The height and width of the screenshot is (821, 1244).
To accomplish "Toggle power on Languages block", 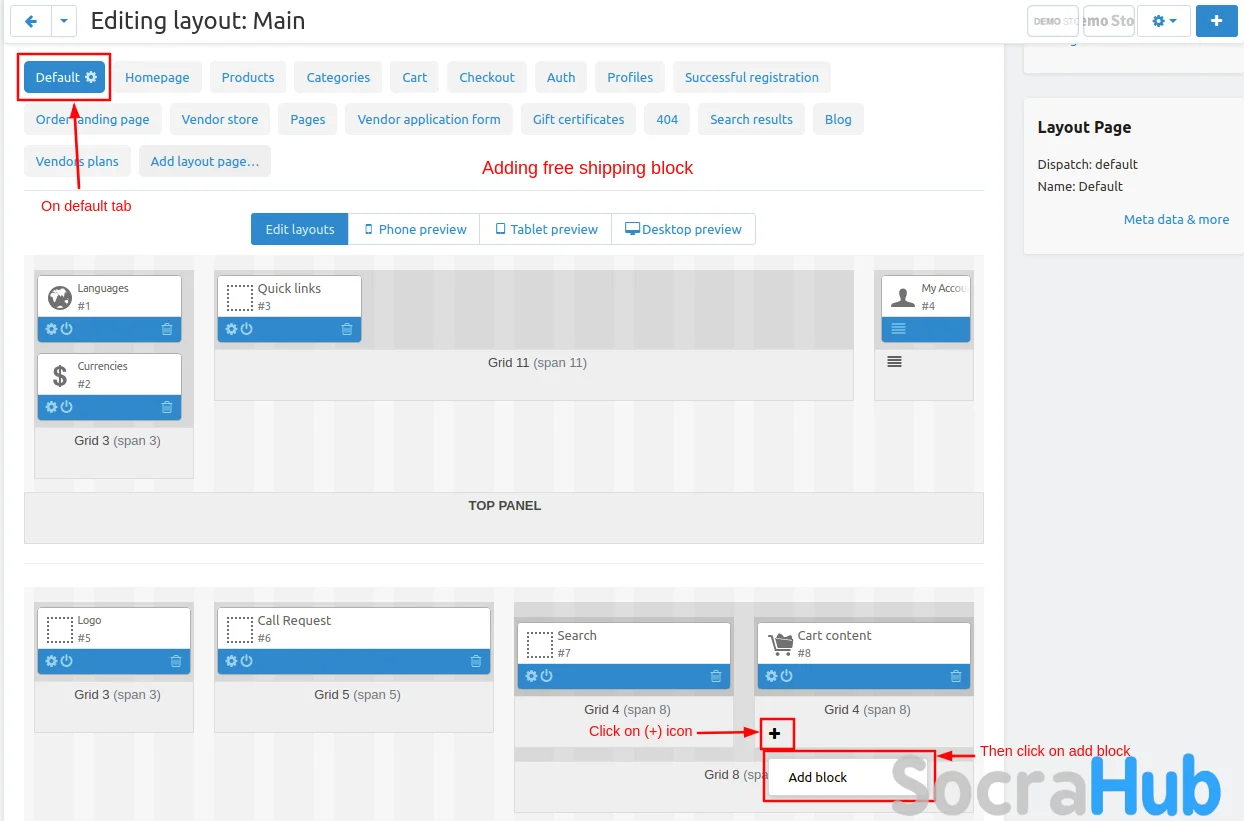I will [66, 329].
